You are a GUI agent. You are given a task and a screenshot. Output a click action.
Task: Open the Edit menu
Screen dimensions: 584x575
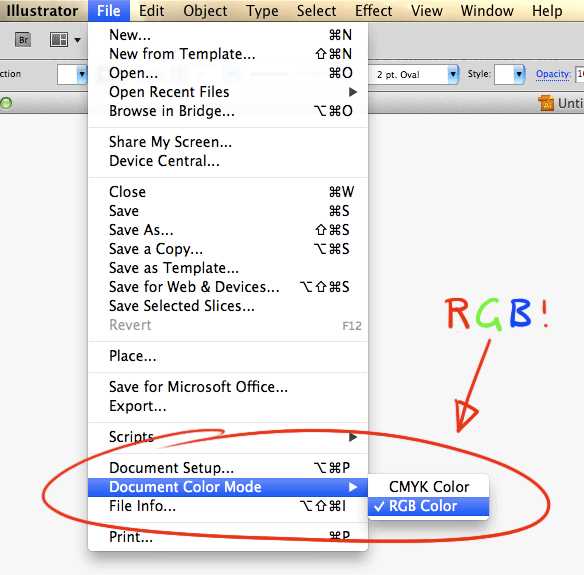151,11
